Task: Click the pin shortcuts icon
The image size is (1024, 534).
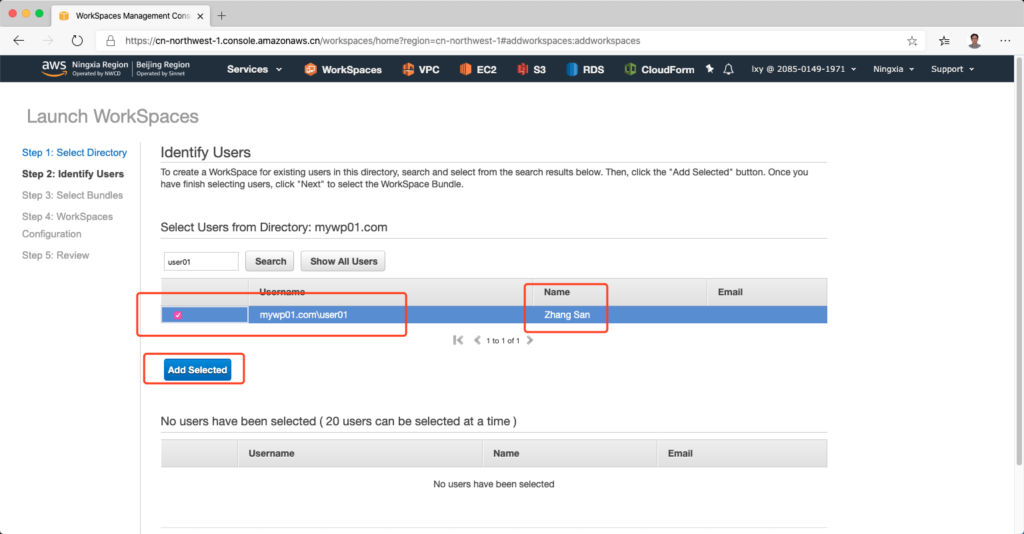Action: coord(710,69)
